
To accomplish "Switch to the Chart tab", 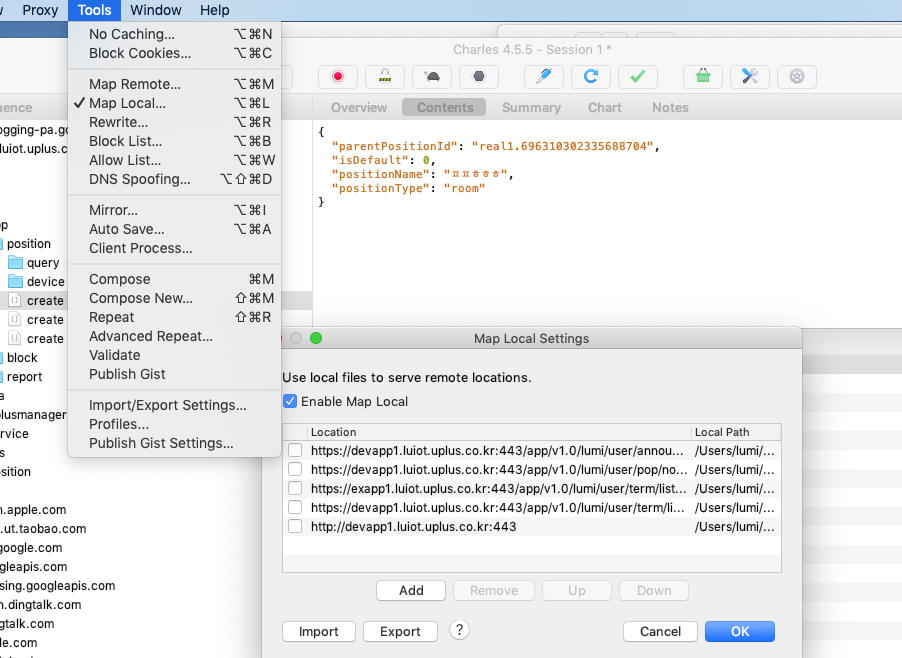I will (605, 108).
